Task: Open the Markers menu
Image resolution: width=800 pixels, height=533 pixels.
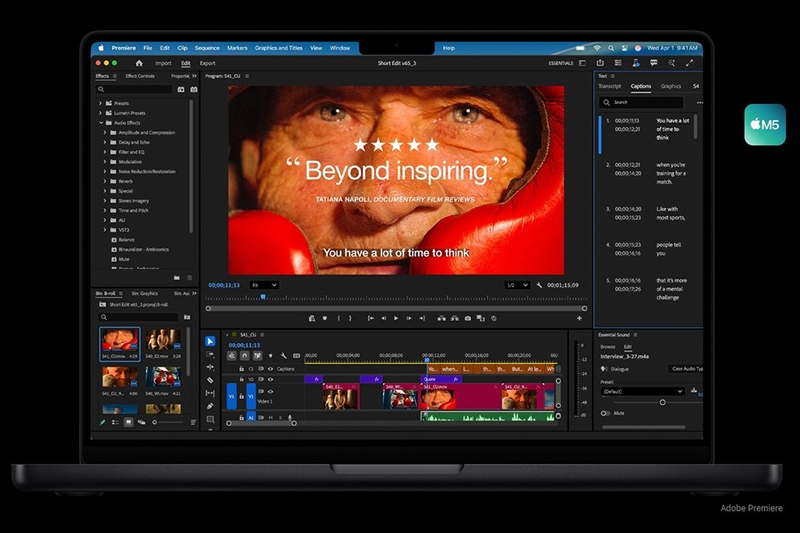Action: pos(237,48)
